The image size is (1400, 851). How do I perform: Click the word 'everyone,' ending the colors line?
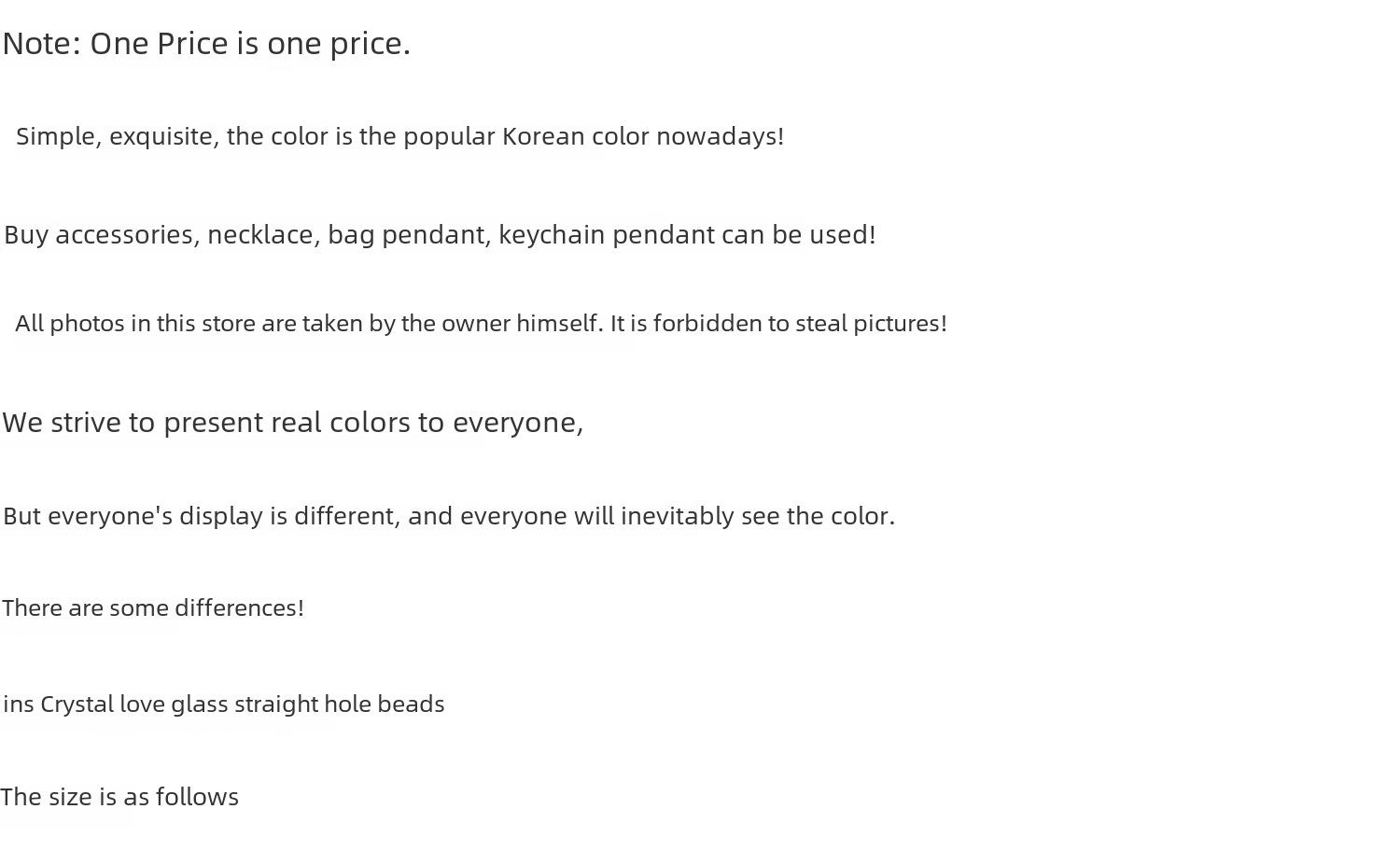(x=518, y=424)
